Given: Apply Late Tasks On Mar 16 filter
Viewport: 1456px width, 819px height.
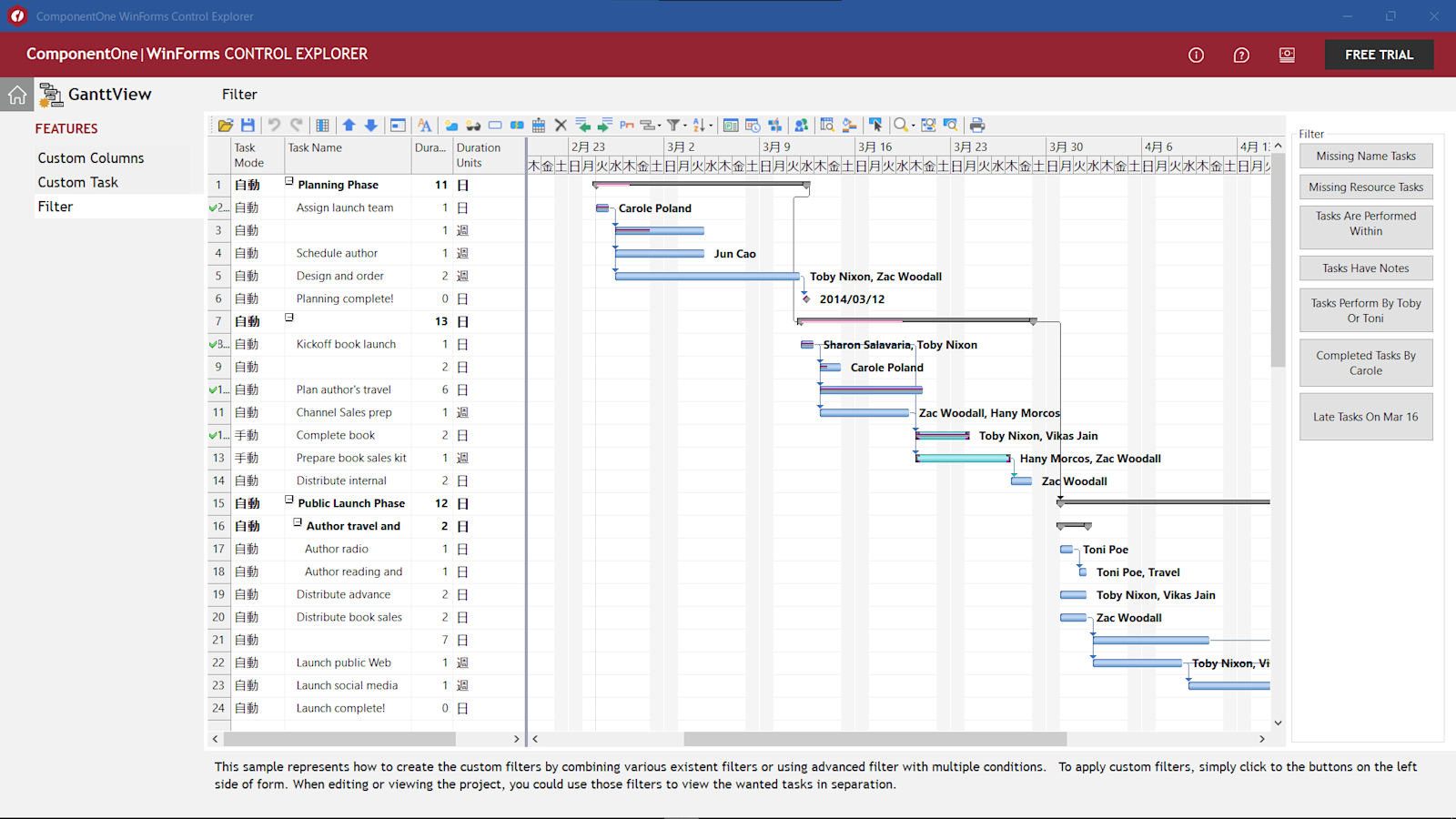Looking at the screenshot, I should [x=1366, y=417].
